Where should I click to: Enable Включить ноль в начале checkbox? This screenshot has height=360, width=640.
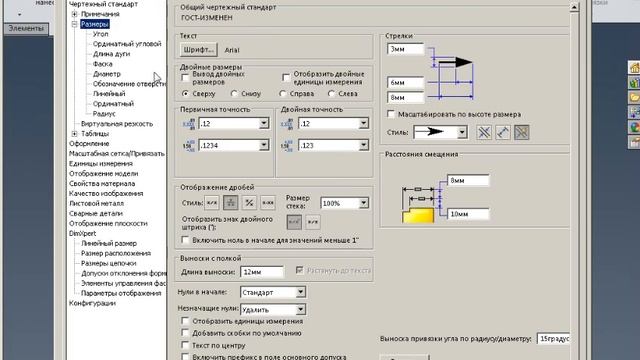(185, 240)
